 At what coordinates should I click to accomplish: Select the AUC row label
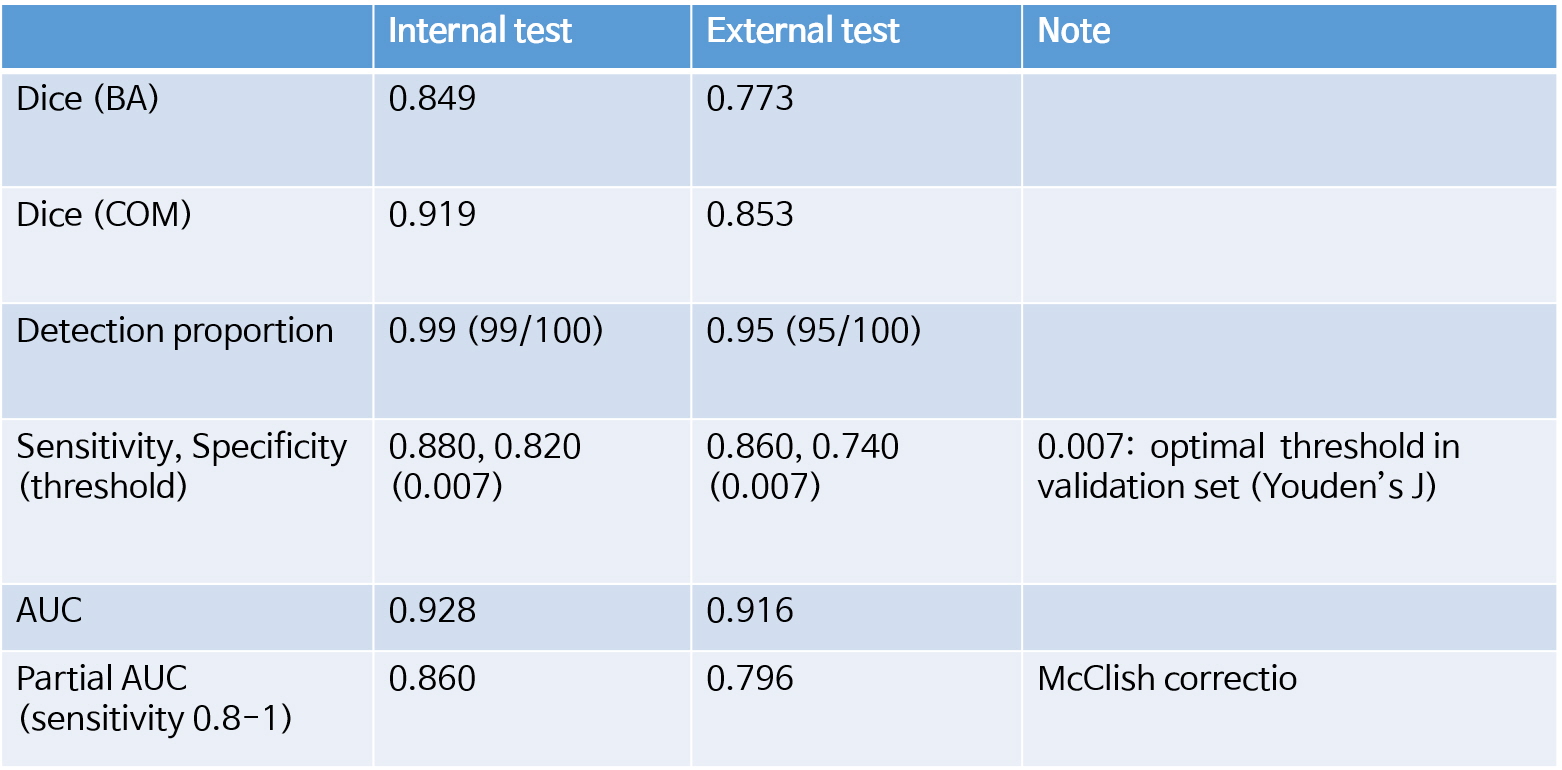[50, 611]
